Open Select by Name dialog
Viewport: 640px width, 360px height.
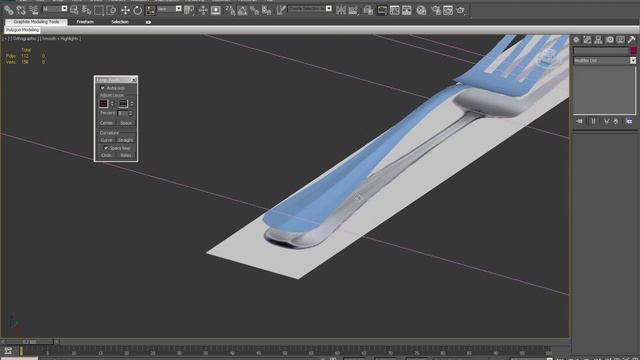point(87,10)
